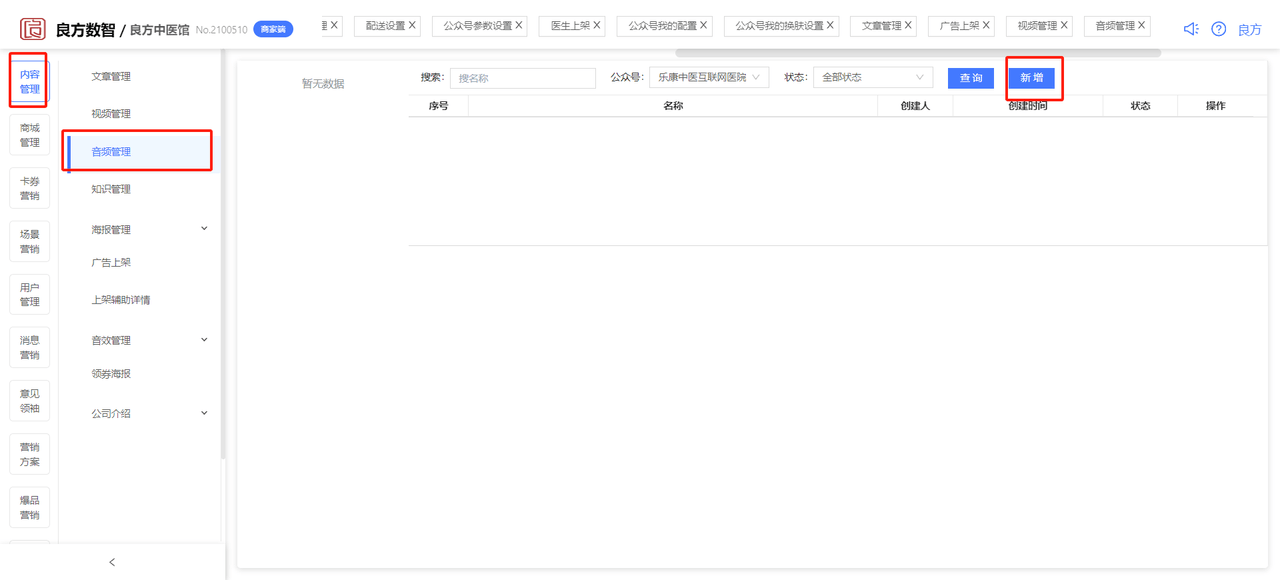The image size is (1280, 580).
Task: Close the 音频管理 tab
Action: (x=1142, y=25)
